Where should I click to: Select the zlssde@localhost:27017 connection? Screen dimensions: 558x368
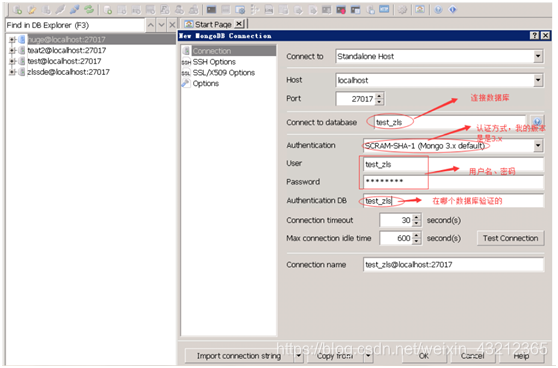(69, 72)
